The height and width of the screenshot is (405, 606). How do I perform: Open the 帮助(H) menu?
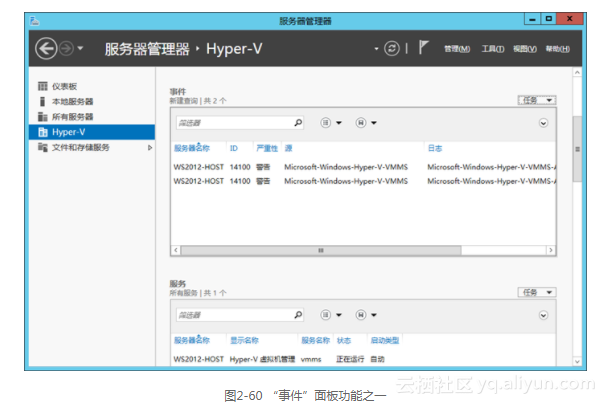pos(557,49)
